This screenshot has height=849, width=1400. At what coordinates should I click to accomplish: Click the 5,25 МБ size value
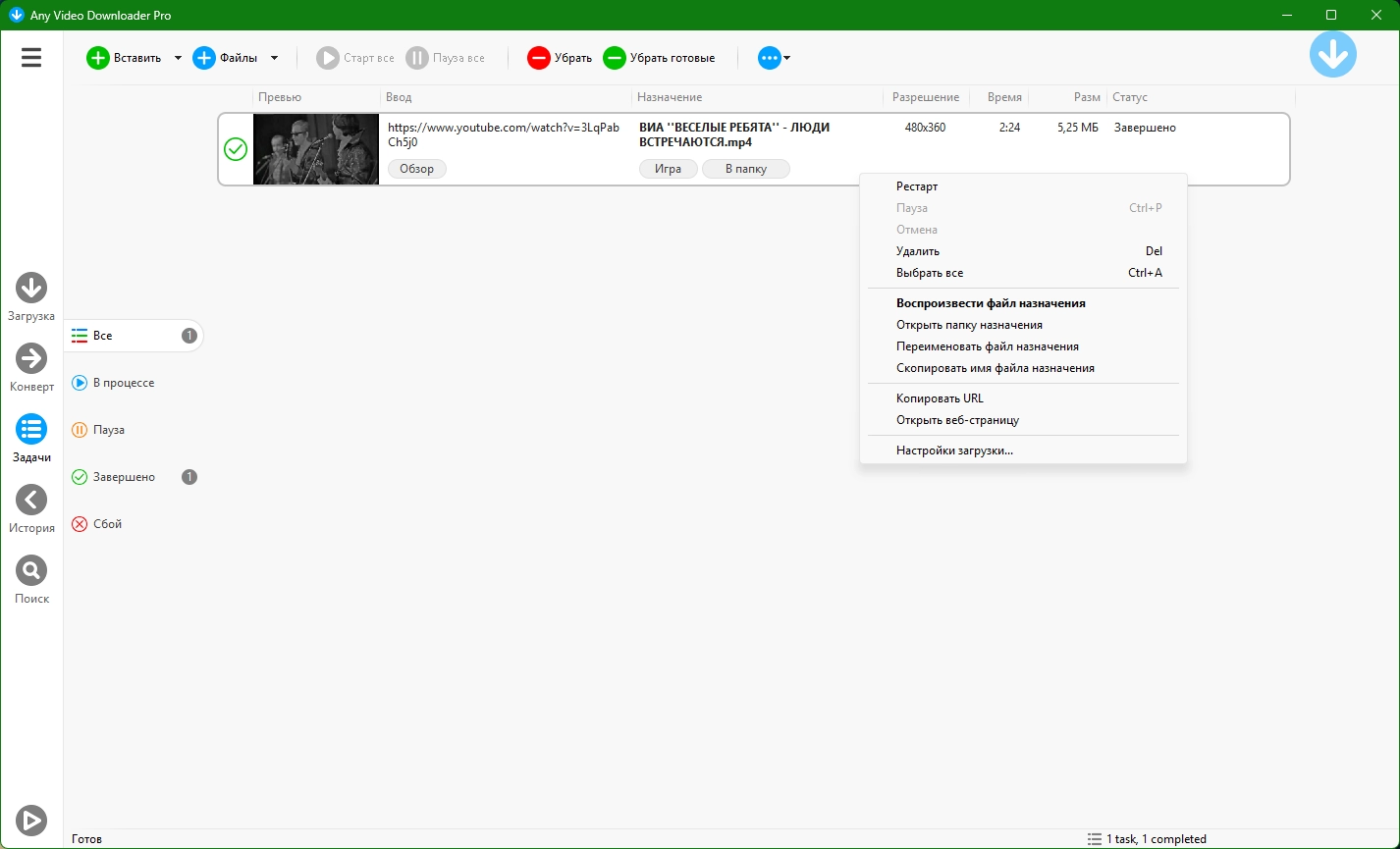coord(1078,128)
